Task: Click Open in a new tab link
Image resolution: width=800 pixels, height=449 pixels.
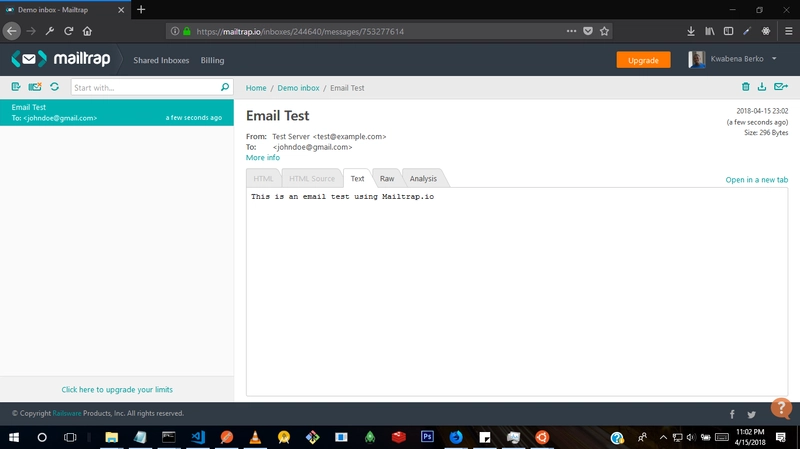Action: pyautogui.click(x=756, y=180)
